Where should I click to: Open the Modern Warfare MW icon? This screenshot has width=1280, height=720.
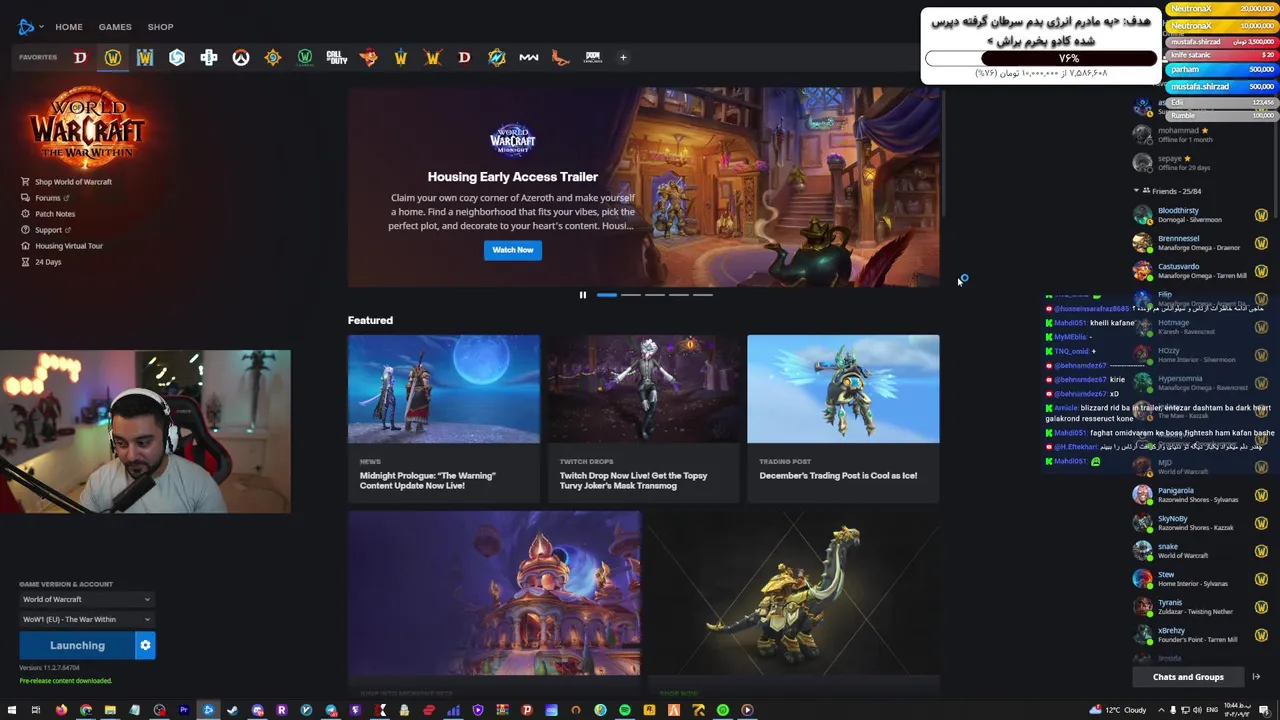(529, 58)
